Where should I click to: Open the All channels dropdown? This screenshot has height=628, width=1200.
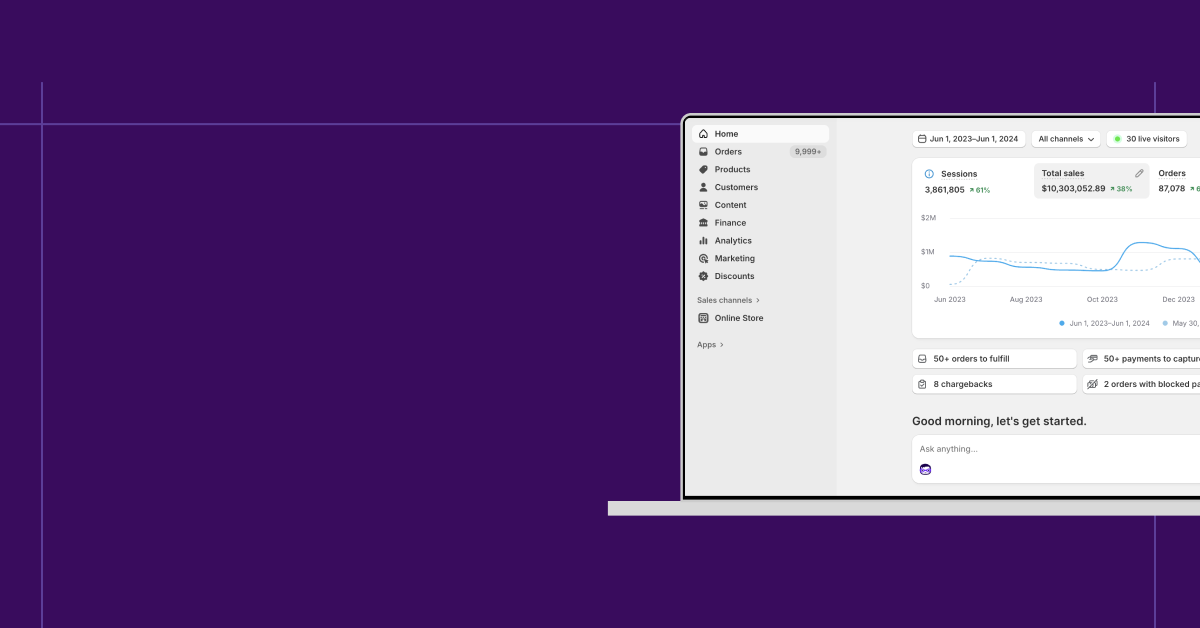point(1066,139)
